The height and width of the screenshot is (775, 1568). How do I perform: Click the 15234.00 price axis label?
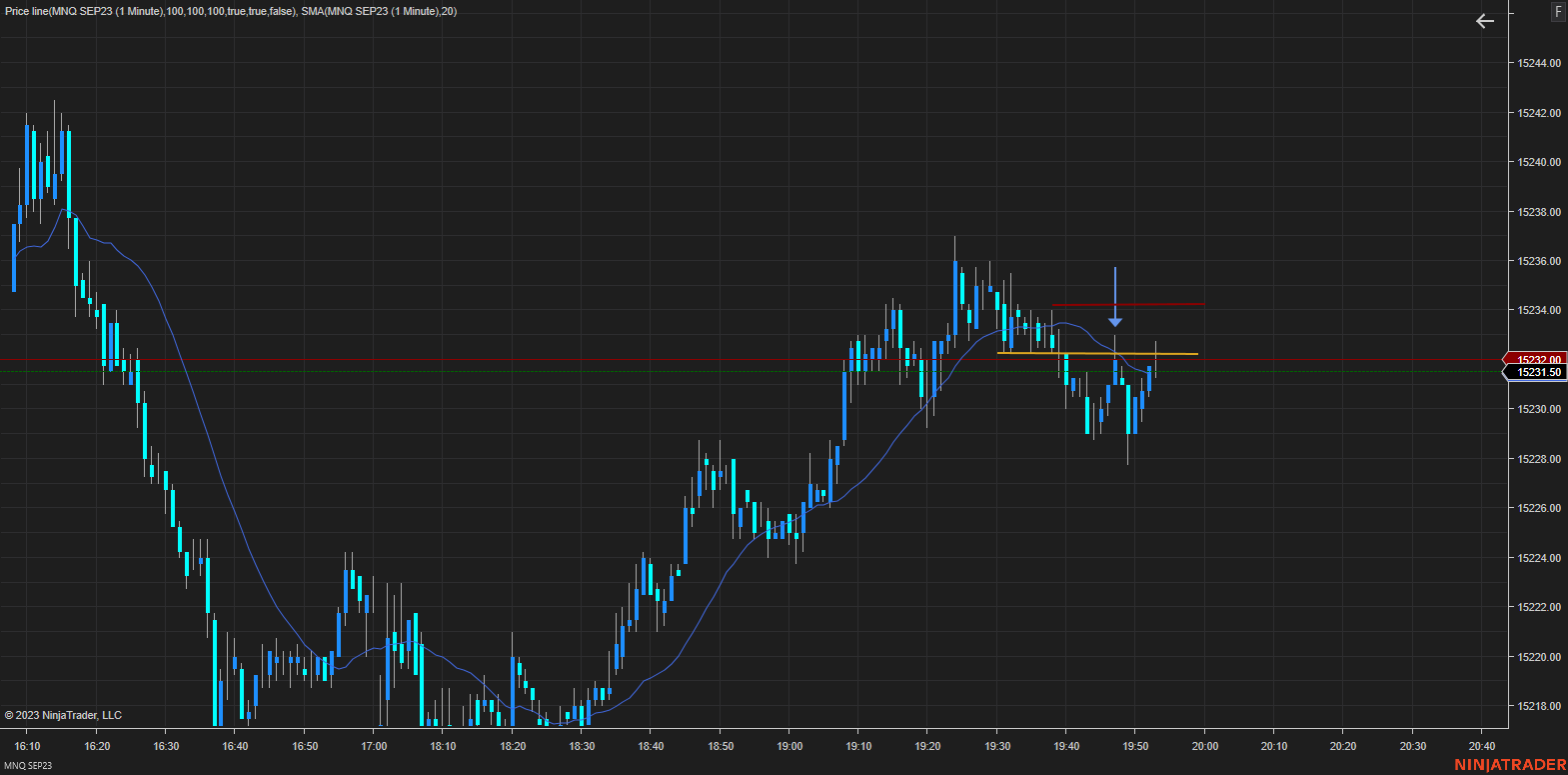pos(1539,310)
